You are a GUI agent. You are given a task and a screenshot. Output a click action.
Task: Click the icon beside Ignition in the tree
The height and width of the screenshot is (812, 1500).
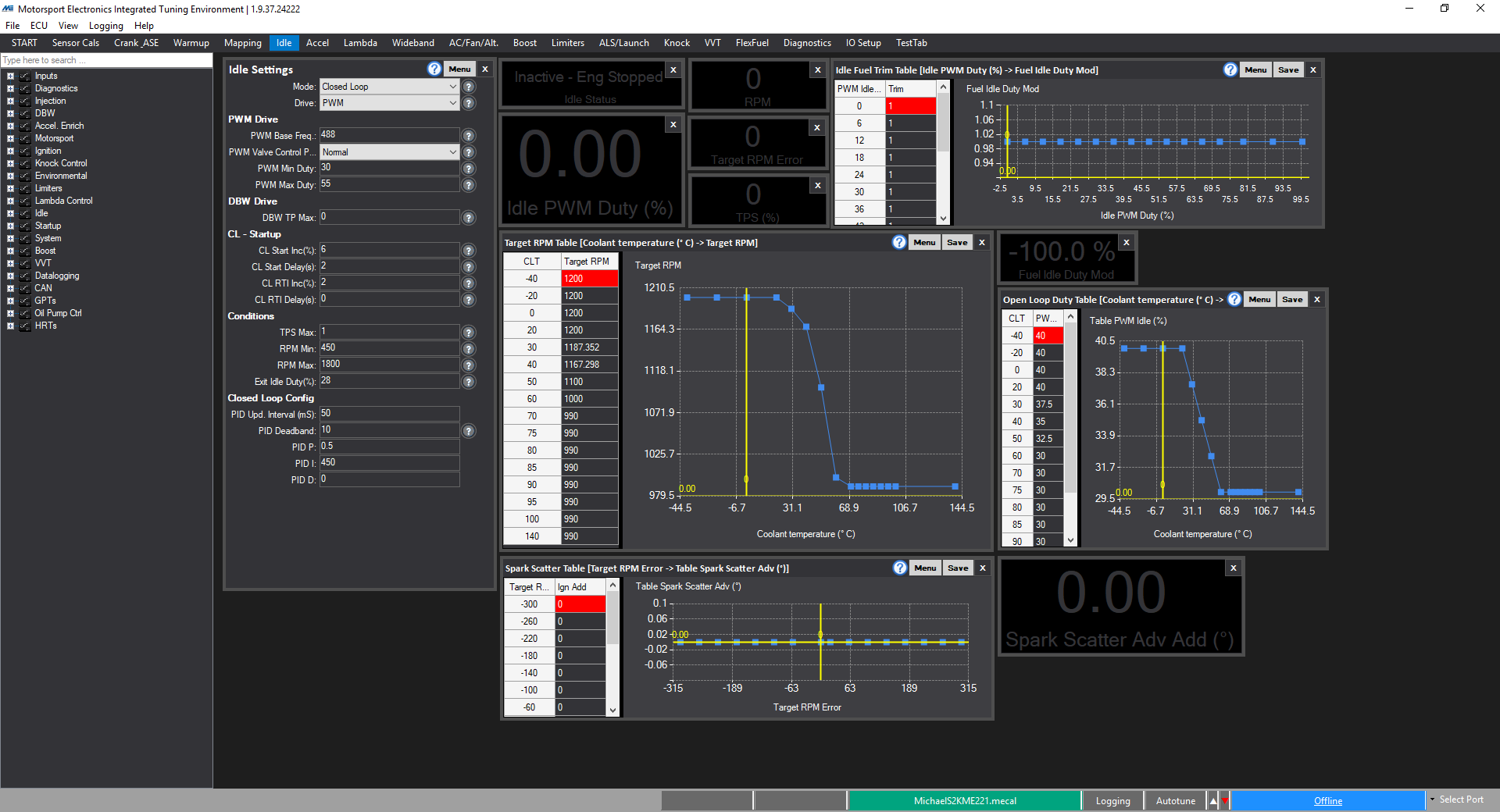click(25, 151)
